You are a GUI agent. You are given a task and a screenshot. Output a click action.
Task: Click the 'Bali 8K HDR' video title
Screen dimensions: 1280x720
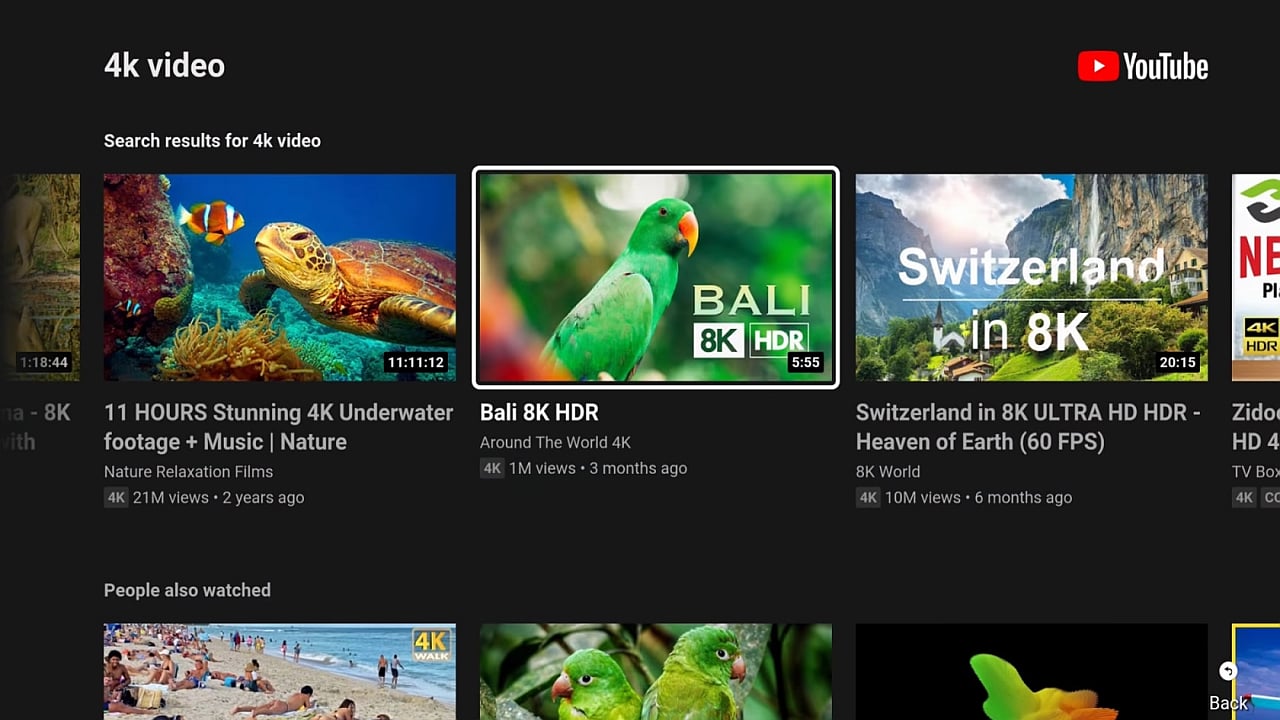pyautogui.click(x=539, y=412)
